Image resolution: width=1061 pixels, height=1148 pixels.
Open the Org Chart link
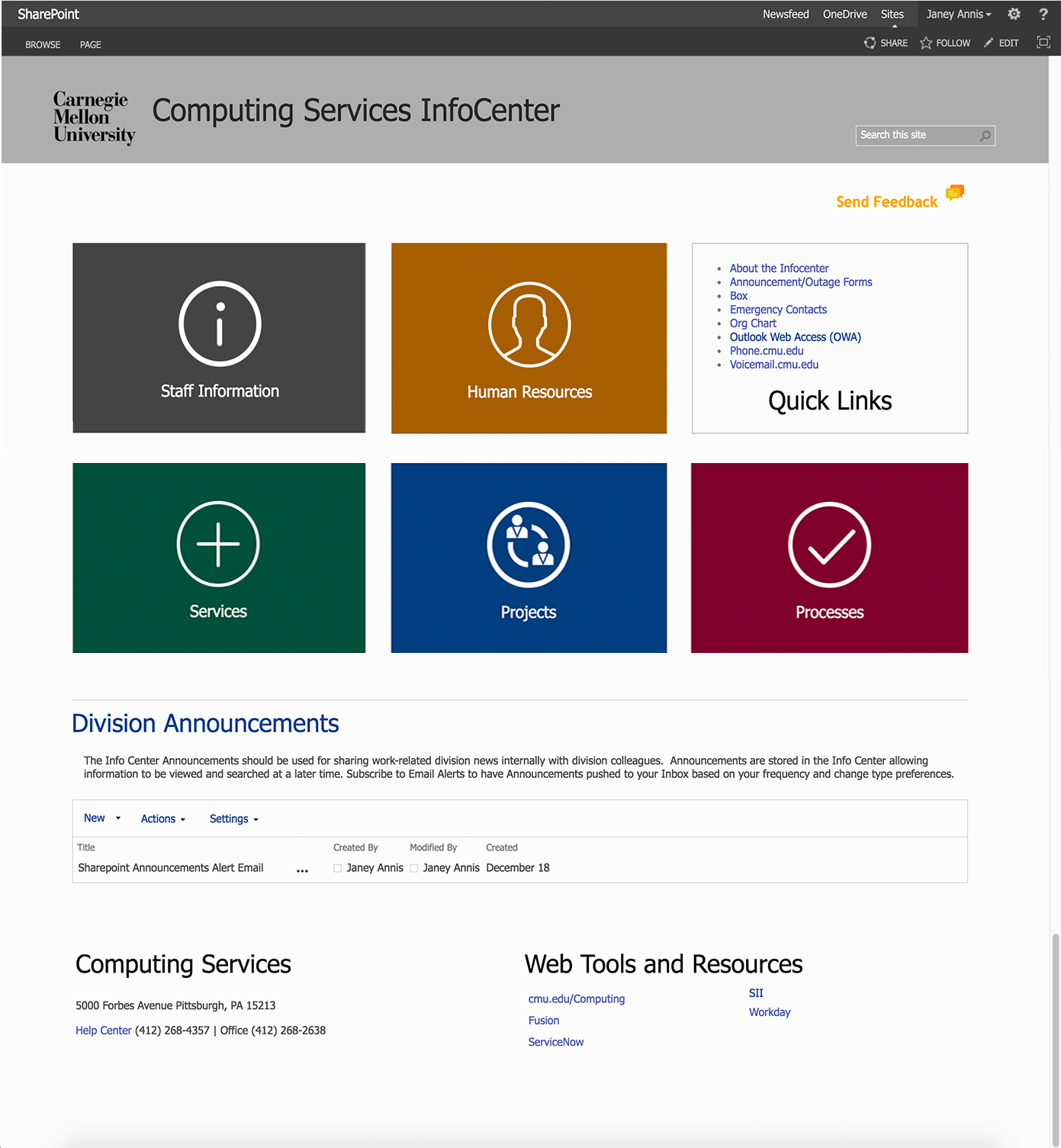tap(753, 323)
